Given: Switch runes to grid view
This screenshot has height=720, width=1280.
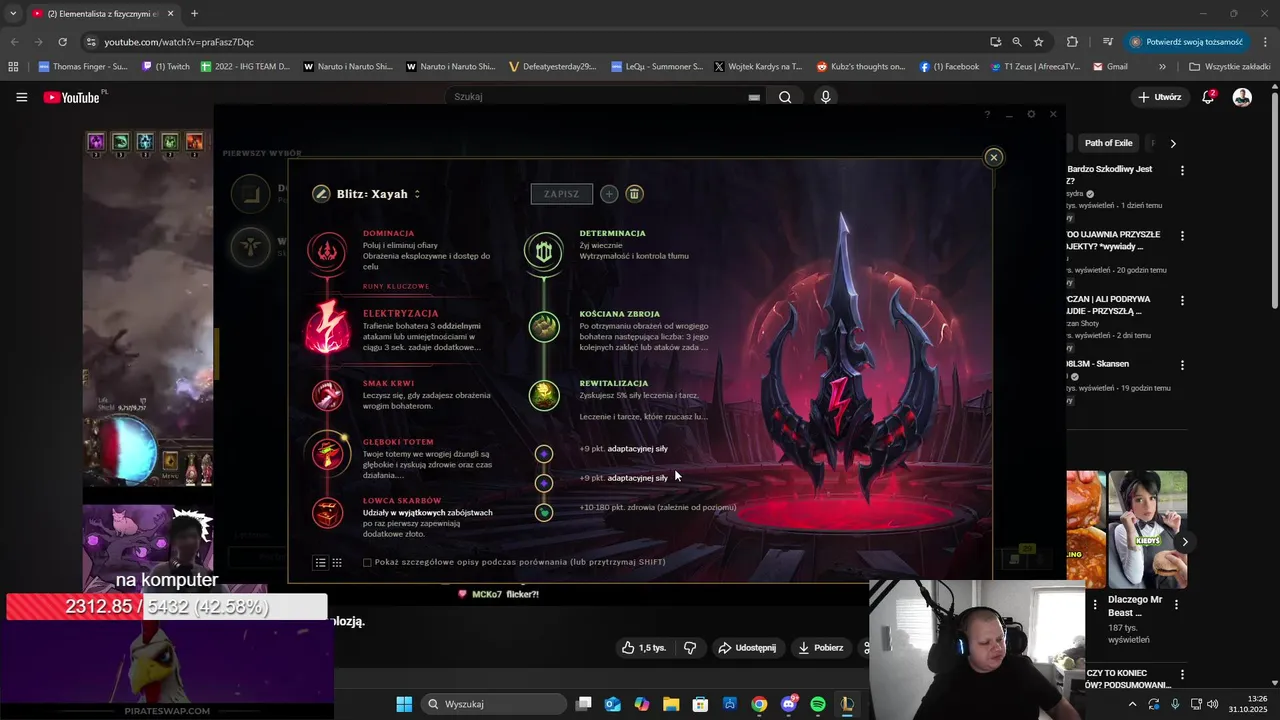Looking at the screenshot, I should point(337,563).
